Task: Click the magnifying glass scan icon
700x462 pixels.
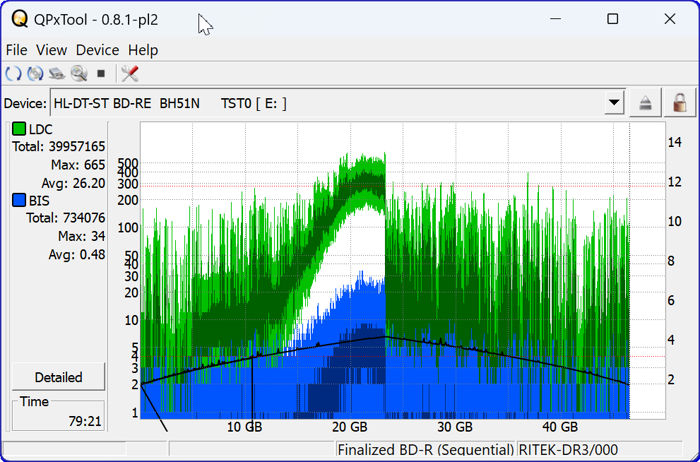Action: [79, 74]
